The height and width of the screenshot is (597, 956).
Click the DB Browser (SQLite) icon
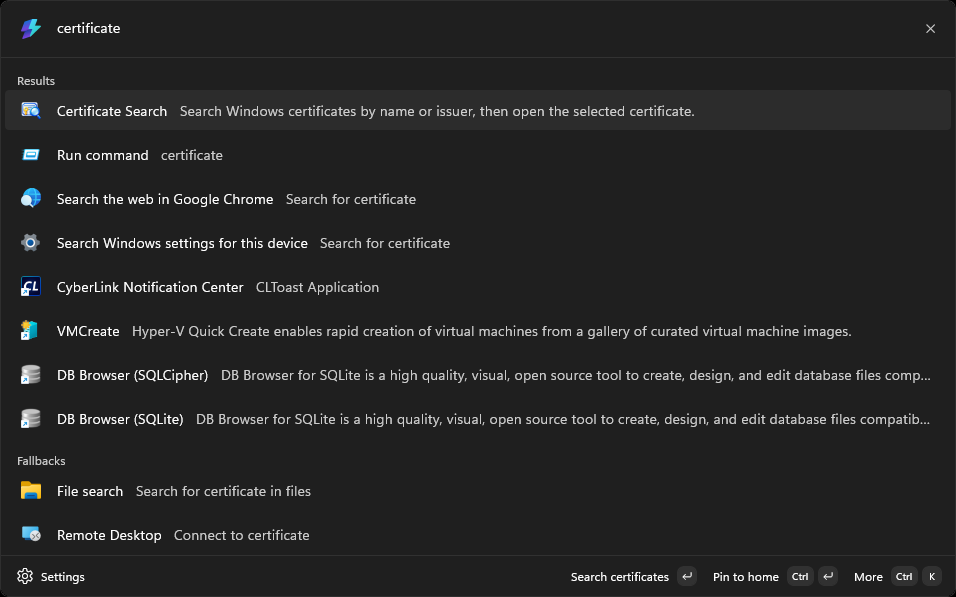click(30, 418)
